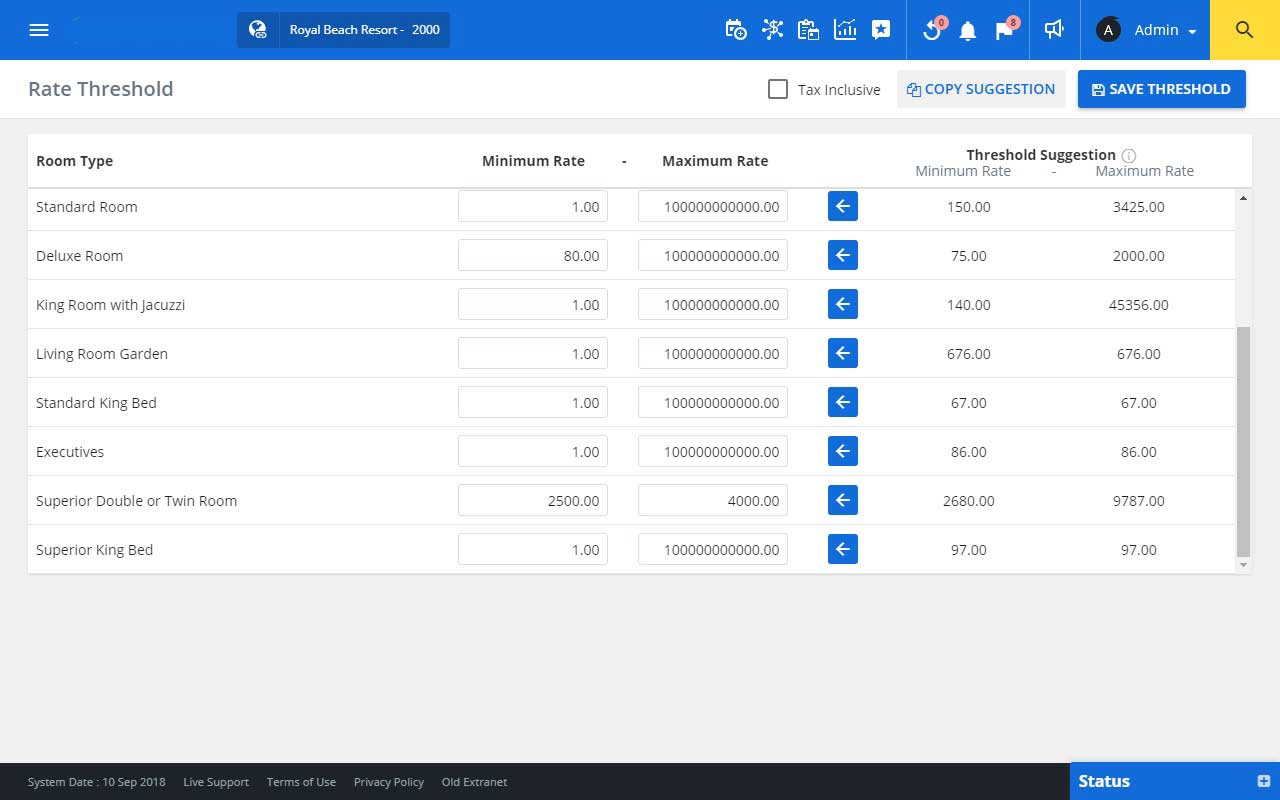Screen dimensions: 1280x800
Task: Click Living Room Garden maximum rate field
Action: [x=713, y=353]
